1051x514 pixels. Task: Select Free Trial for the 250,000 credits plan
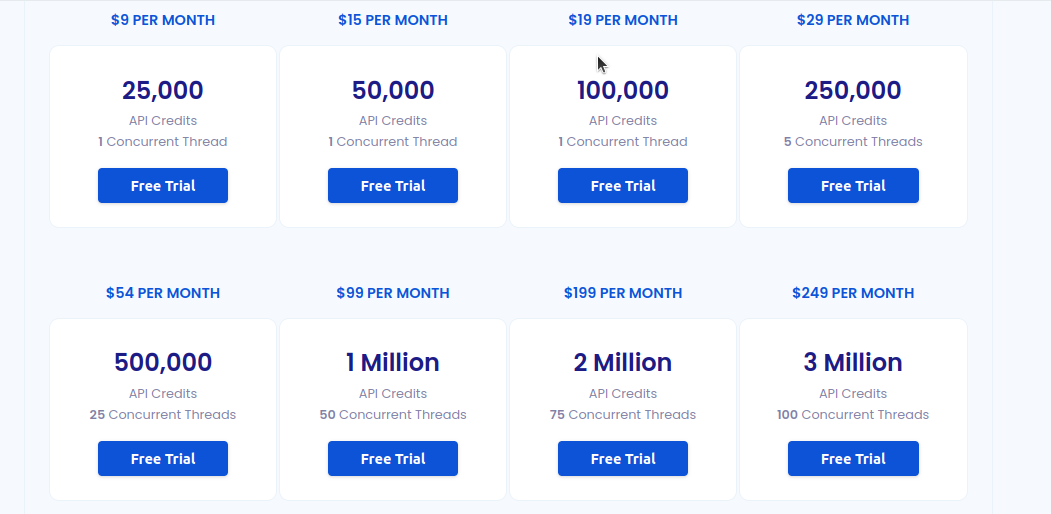tap(853, 186)
